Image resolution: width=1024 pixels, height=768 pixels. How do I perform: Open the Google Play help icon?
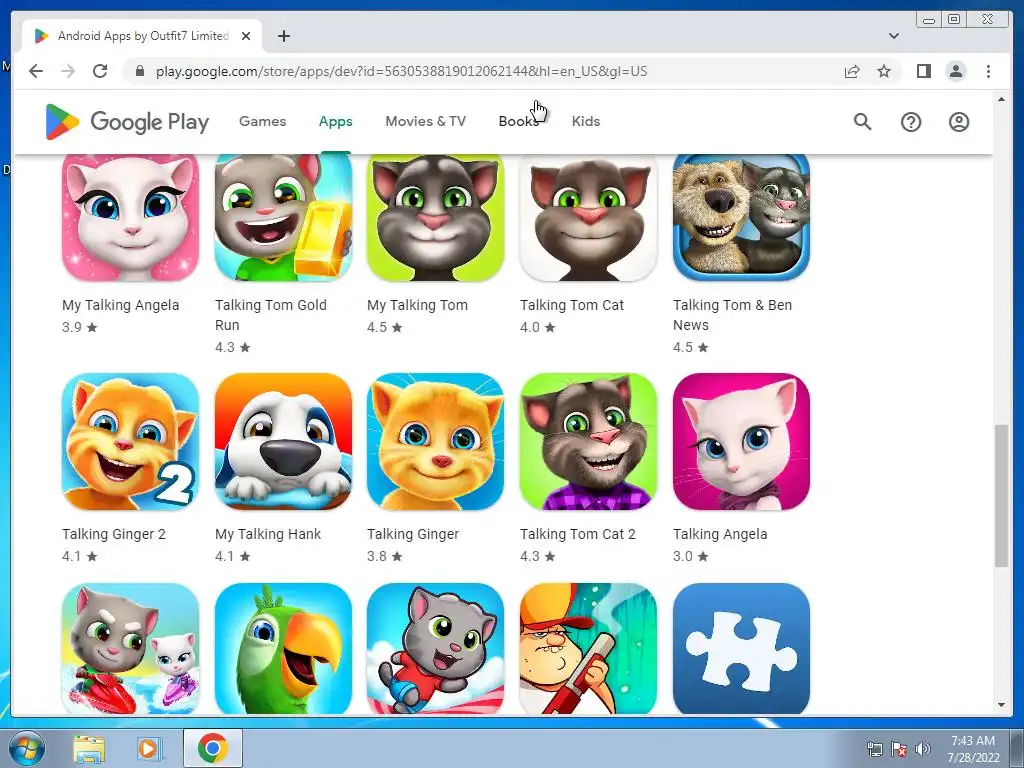pos(910,121)
